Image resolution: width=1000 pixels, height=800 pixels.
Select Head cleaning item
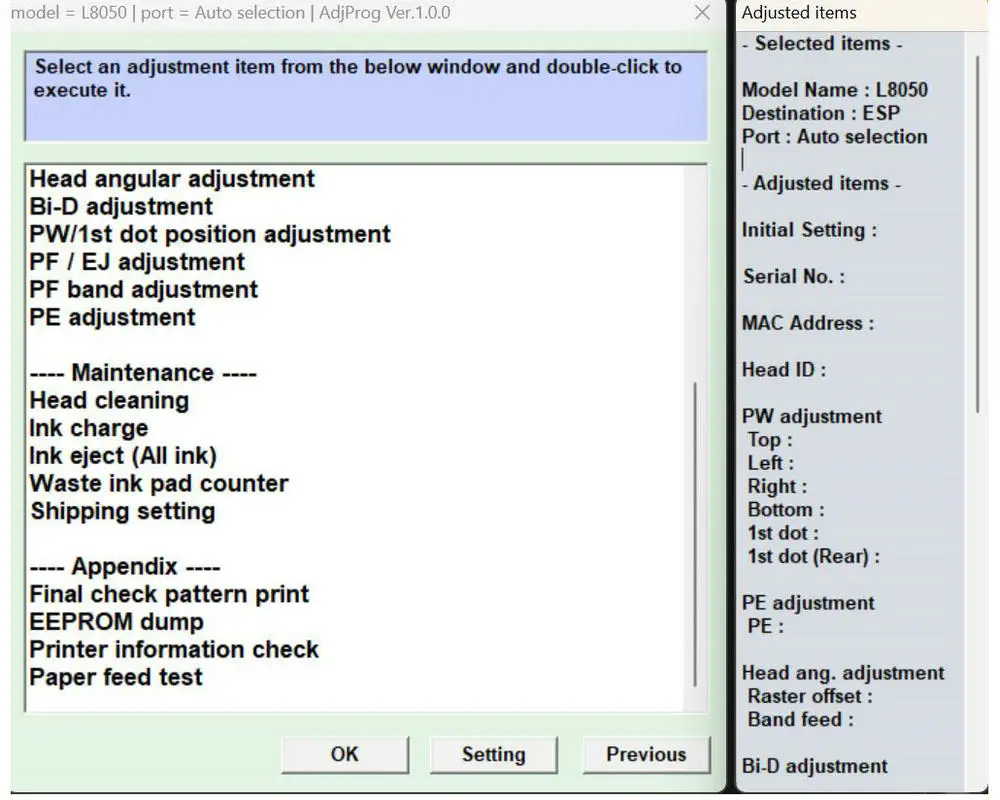pos(109,401)
